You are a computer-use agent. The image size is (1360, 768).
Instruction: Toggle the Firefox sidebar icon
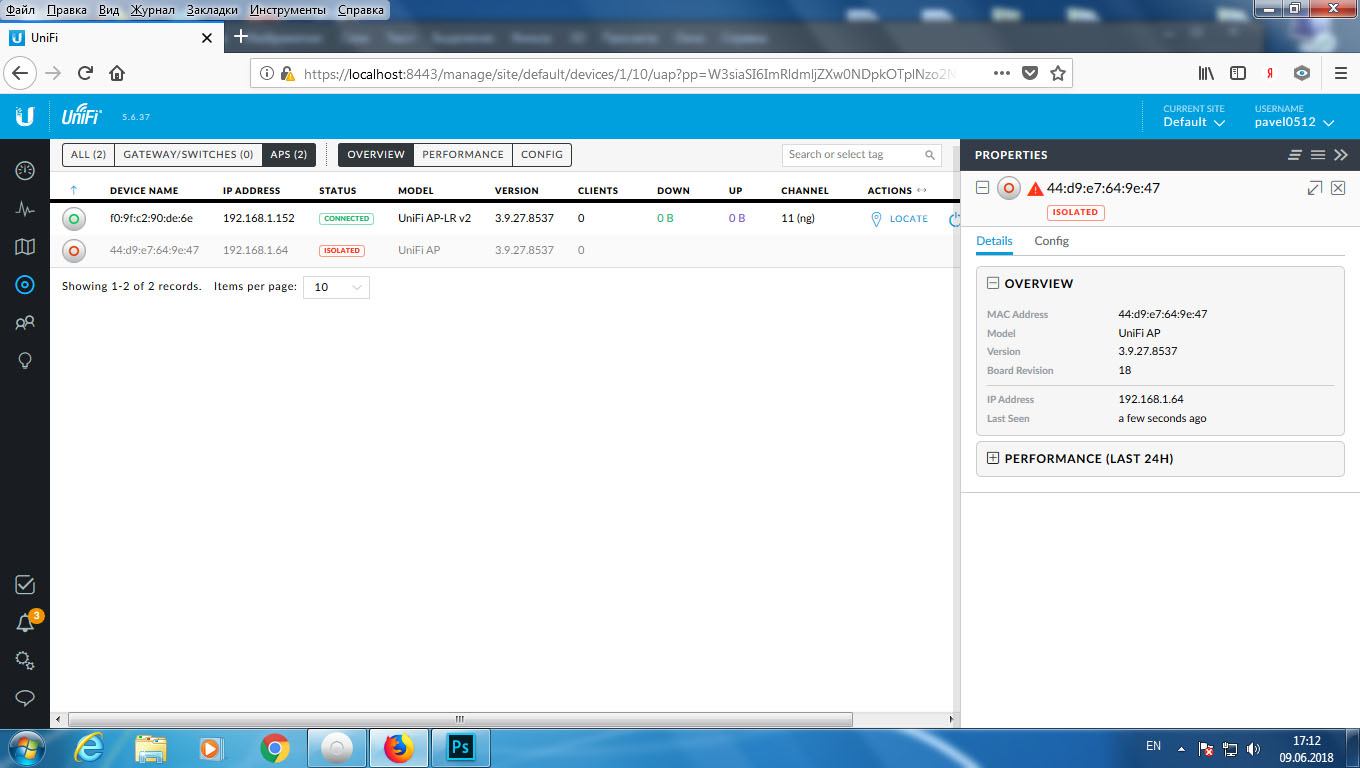[x=1238, y=73]
